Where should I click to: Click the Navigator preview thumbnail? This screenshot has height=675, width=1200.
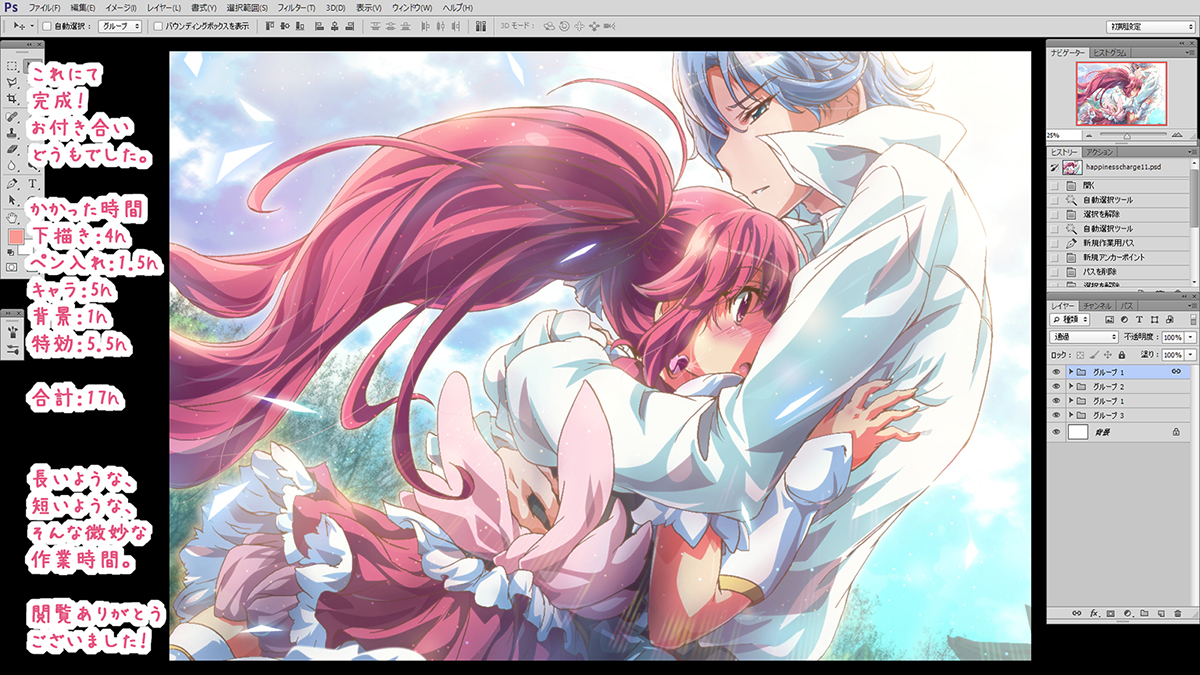tap(1120, 92)
